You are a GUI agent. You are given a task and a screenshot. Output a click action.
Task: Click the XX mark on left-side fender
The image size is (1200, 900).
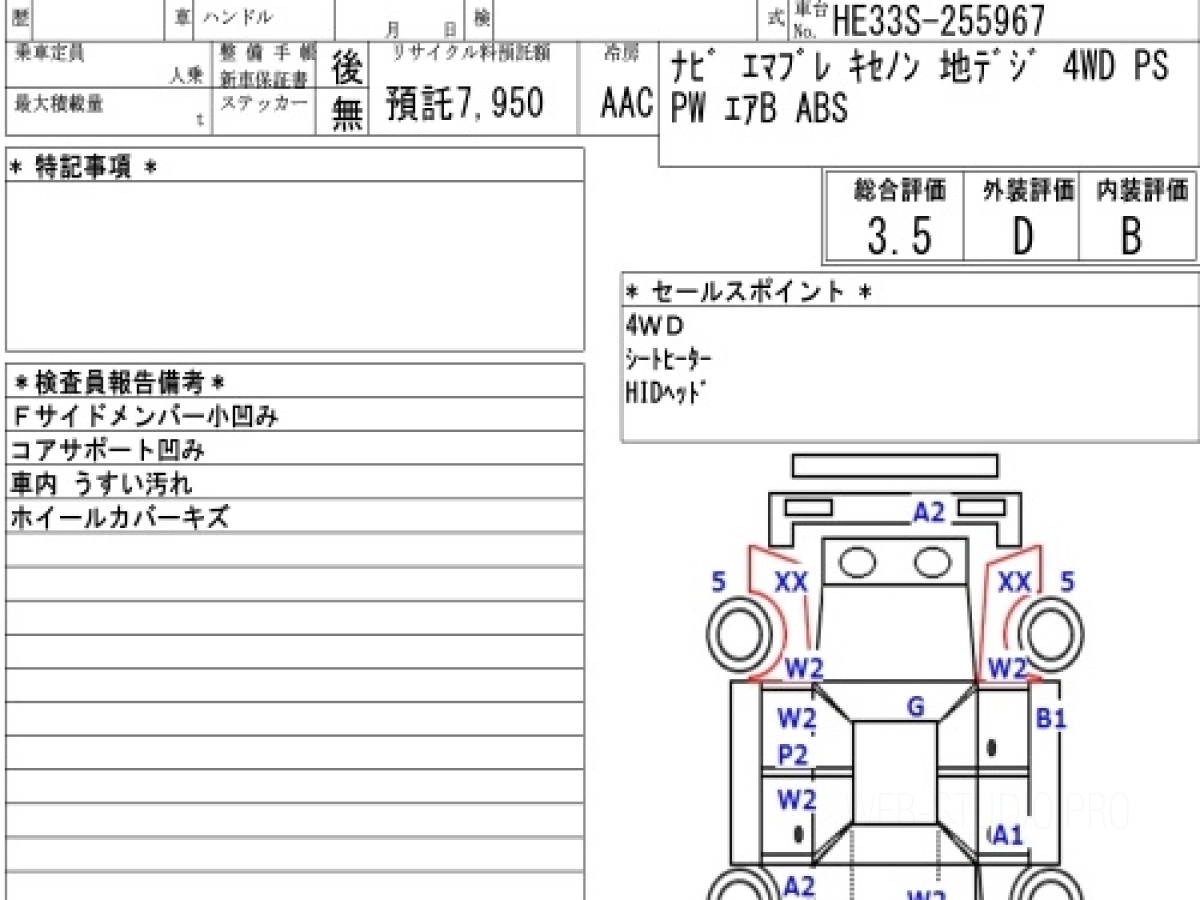pyautogui.click(x=791, y=581)
